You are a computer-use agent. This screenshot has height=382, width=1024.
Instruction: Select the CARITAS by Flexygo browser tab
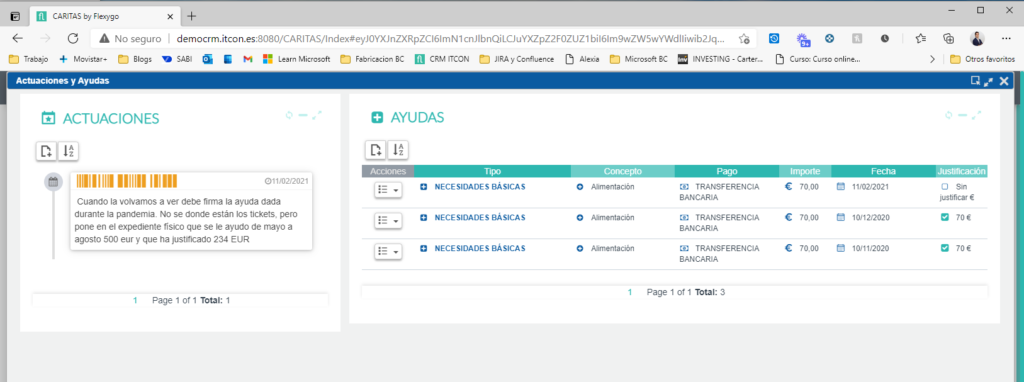[x=104, y=16]
